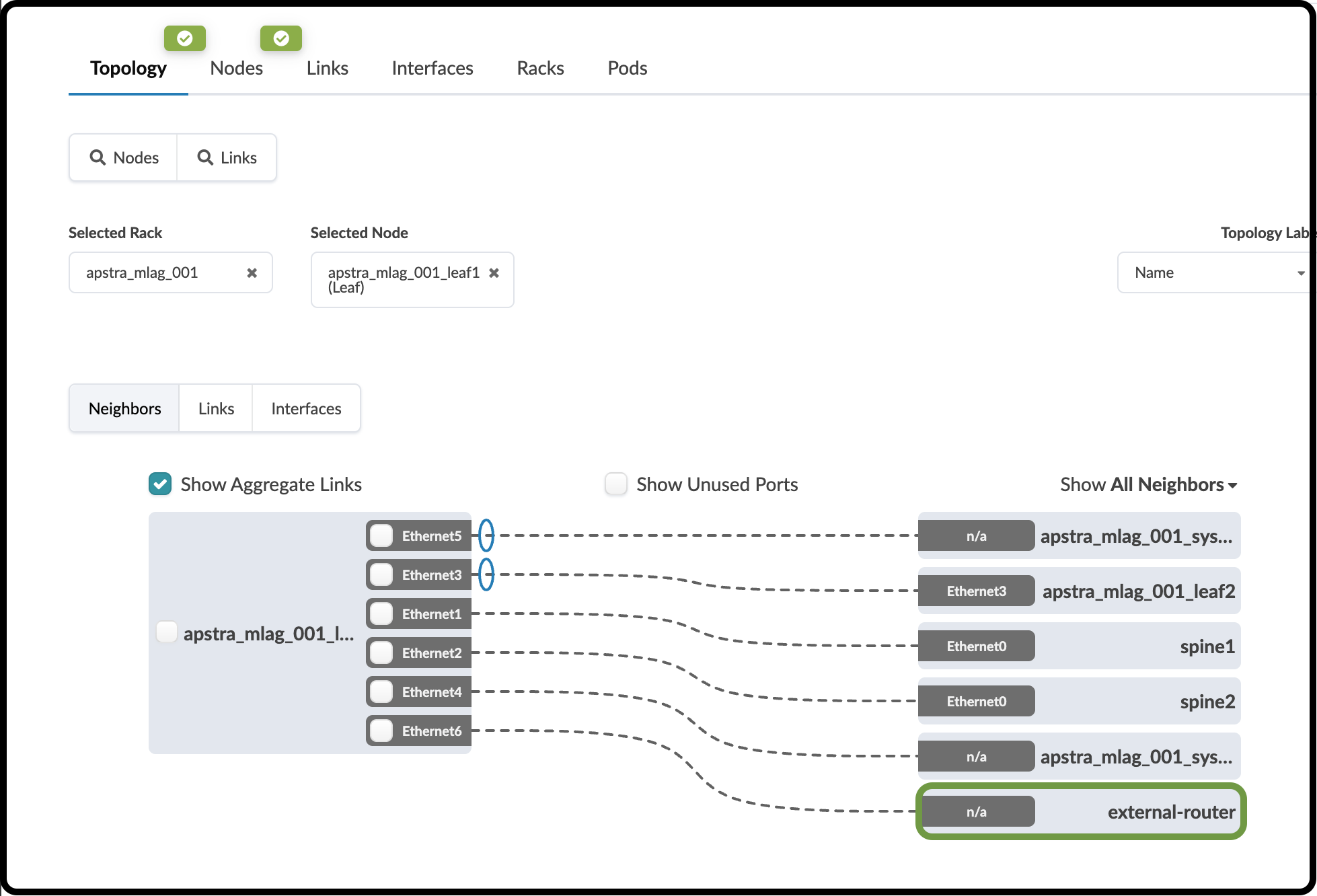Check the Ethernet2 port checkbox
Image resolution: width=1317 pixels, height=896 pixels.
[382, 652]
